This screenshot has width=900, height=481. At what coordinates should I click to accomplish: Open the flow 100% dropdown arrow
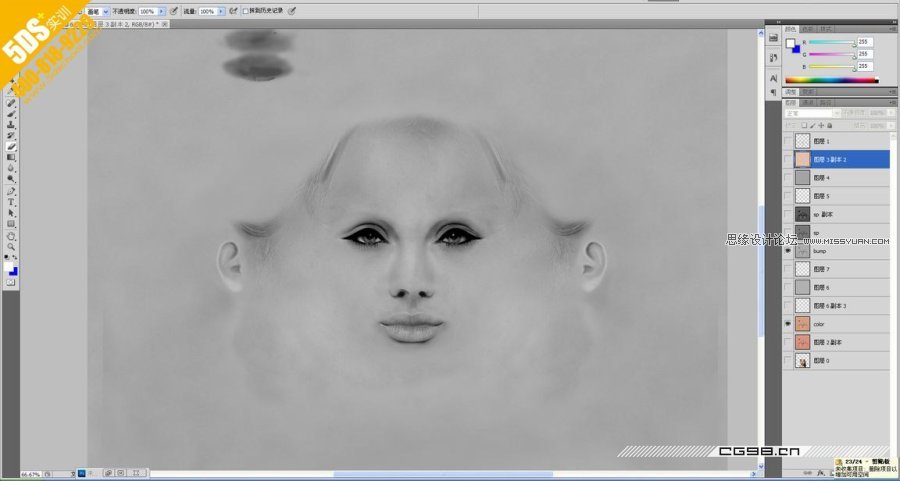tap(220, 11)
